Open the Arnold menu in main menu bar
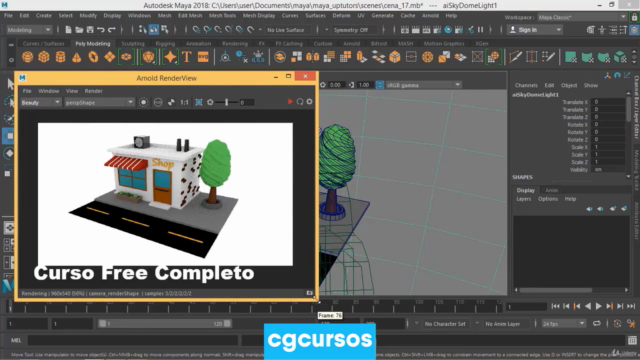The image size is (640, 360). (430, 16)
